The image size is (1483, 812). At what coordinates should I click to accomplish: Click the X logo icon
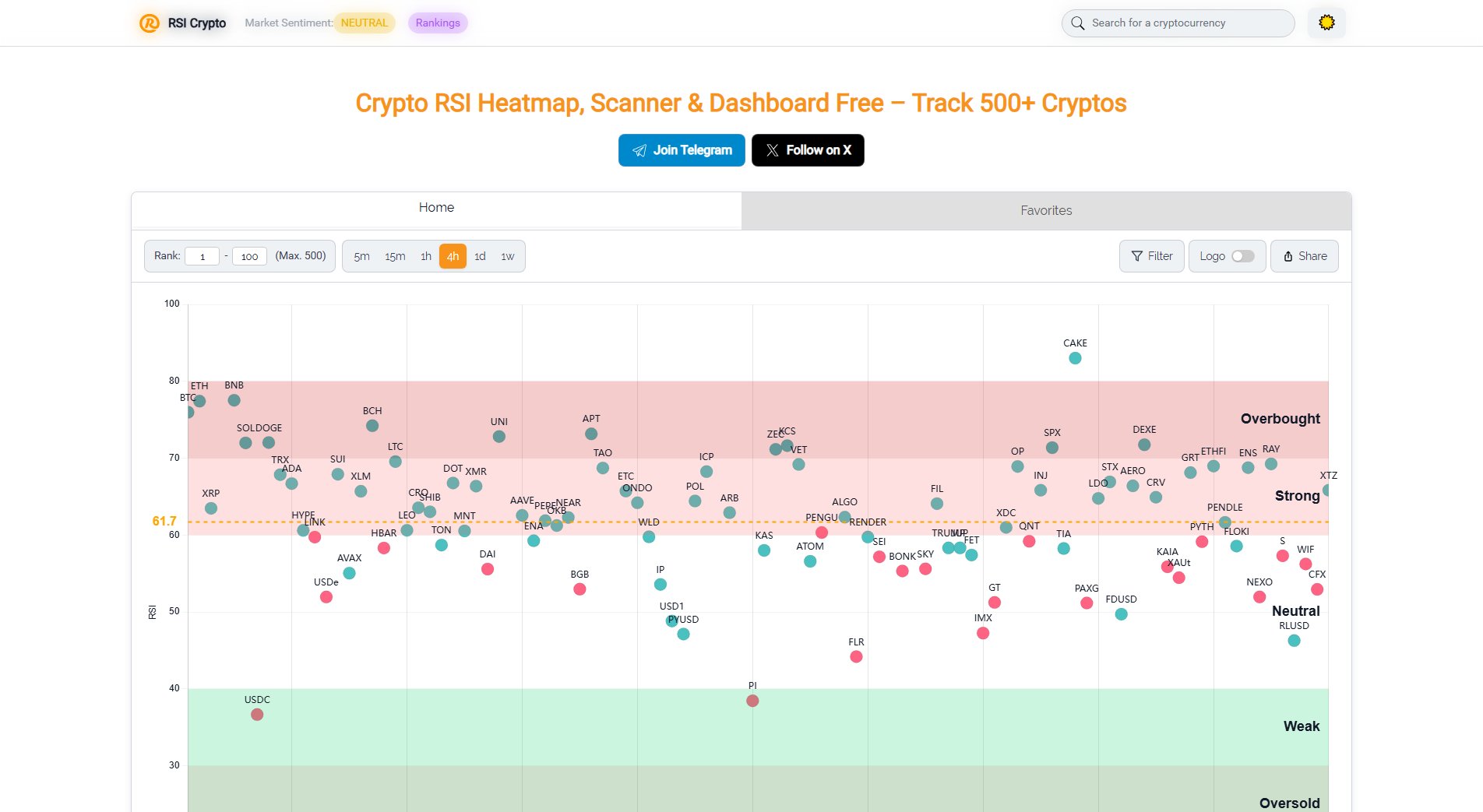pyautogui.click(x=772, y=150)
